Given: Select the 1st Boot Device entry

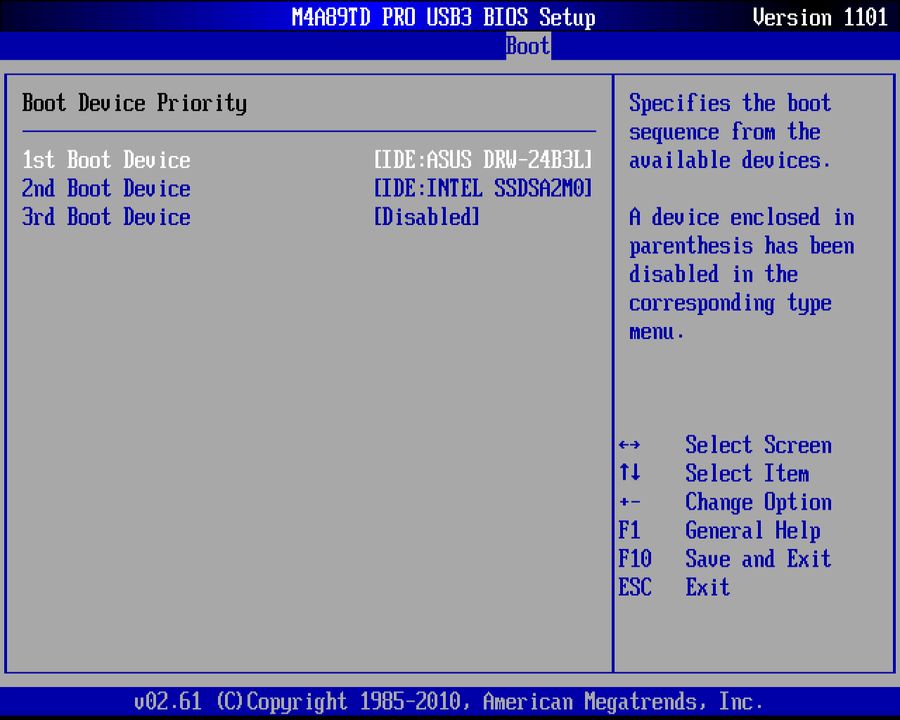Looking at the screenshot, I should [106, 160].
